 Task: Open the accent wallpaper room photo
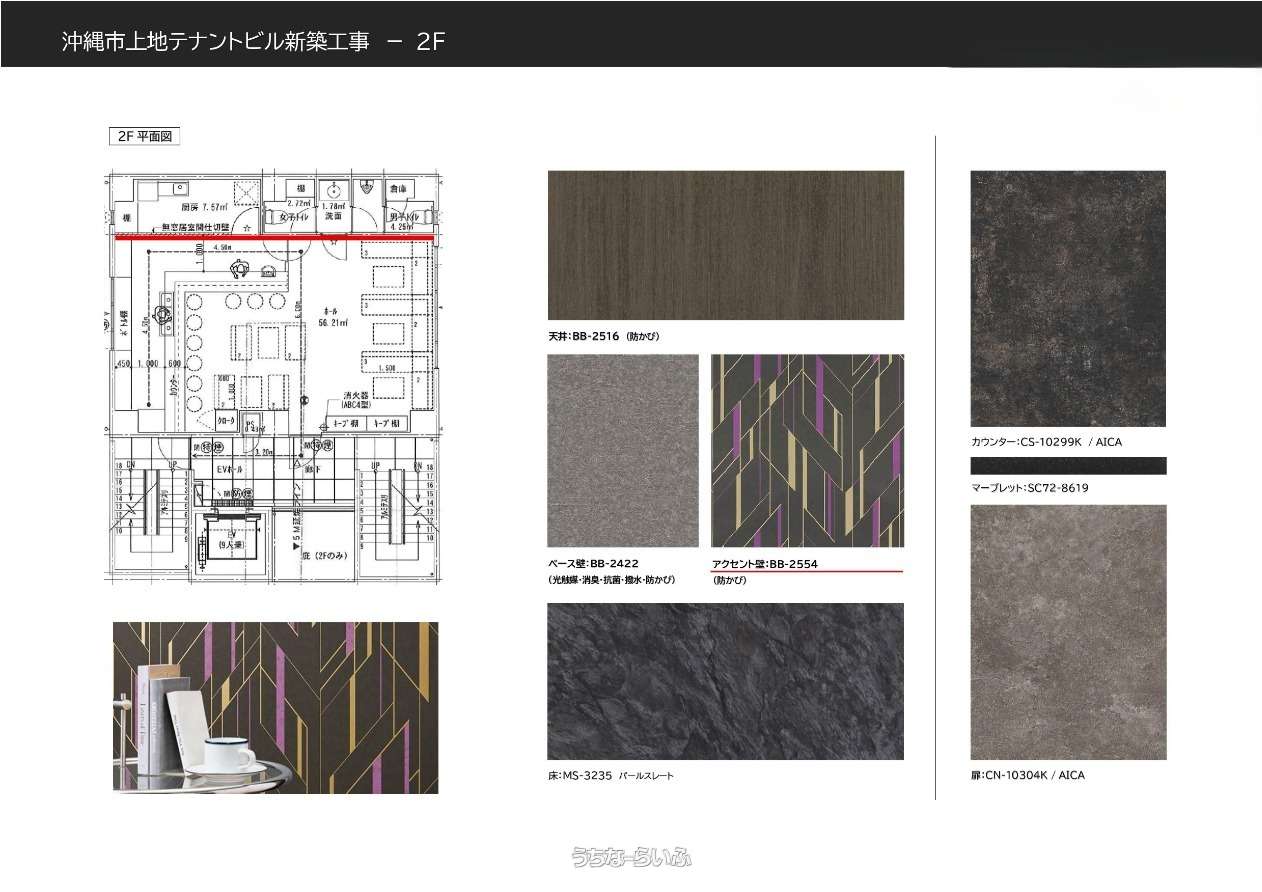(x=275, y=708)
